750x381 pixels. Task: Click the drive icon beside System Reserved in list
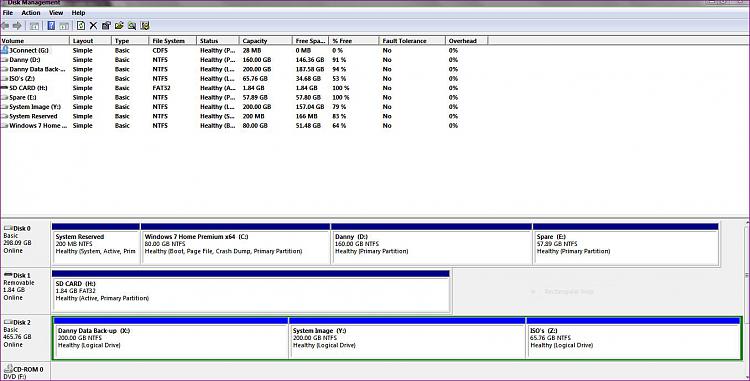point(5,116)
